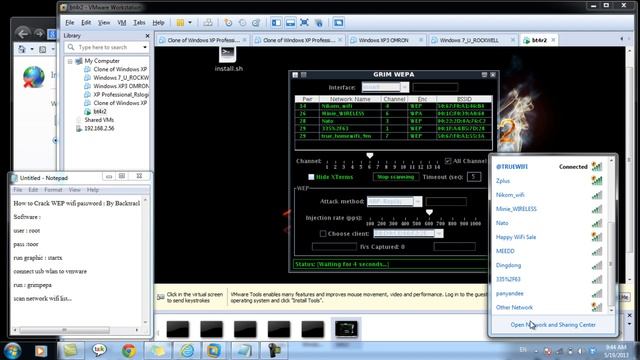This screenshot has width=640, height=360.
Task: Collapse the My Computer tree node
Action: tap(70, 61)
